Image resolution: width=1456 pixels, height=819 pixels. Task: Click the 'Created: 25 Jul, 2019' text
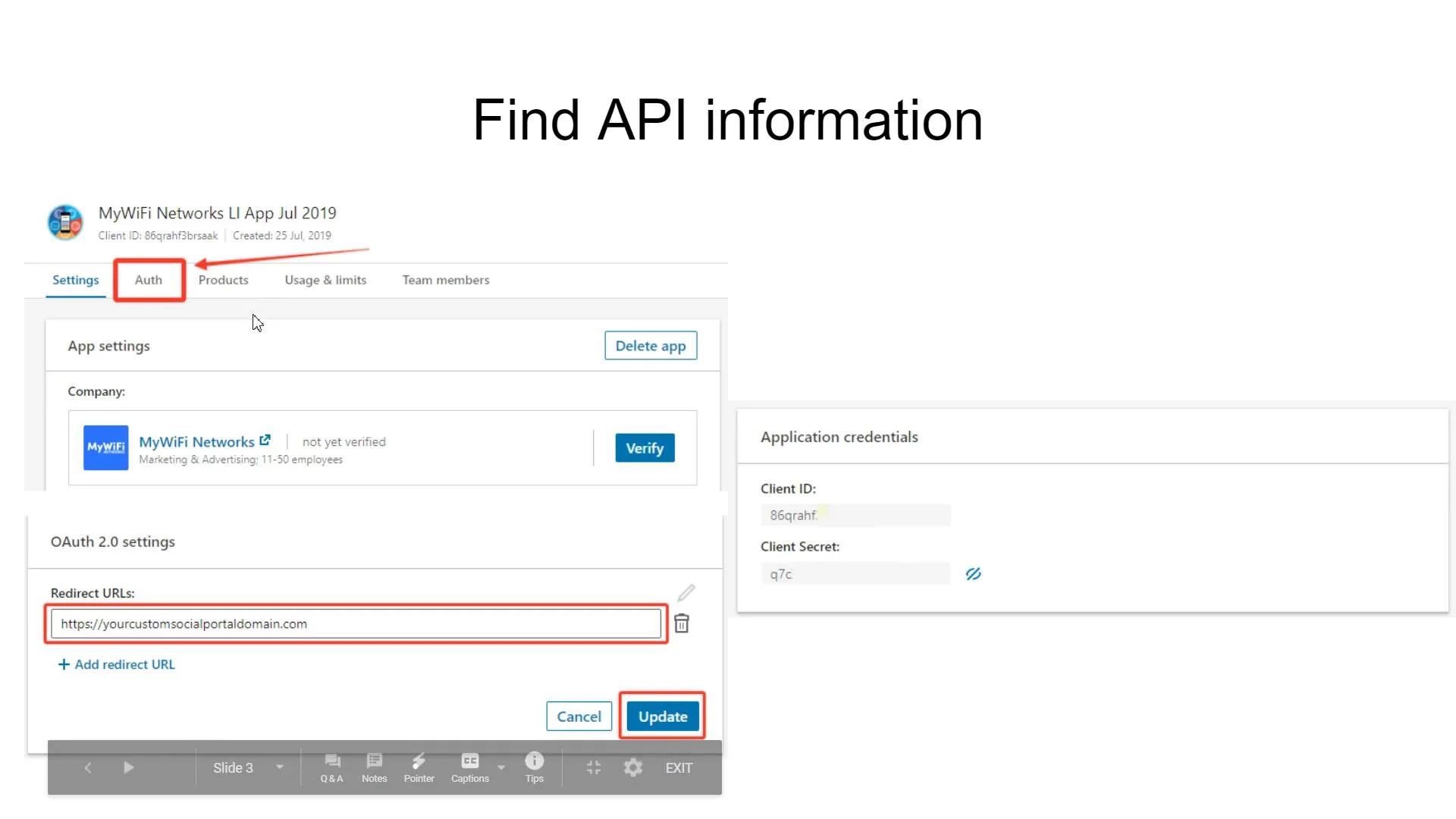pyautogui.click(x=282, y=236)
